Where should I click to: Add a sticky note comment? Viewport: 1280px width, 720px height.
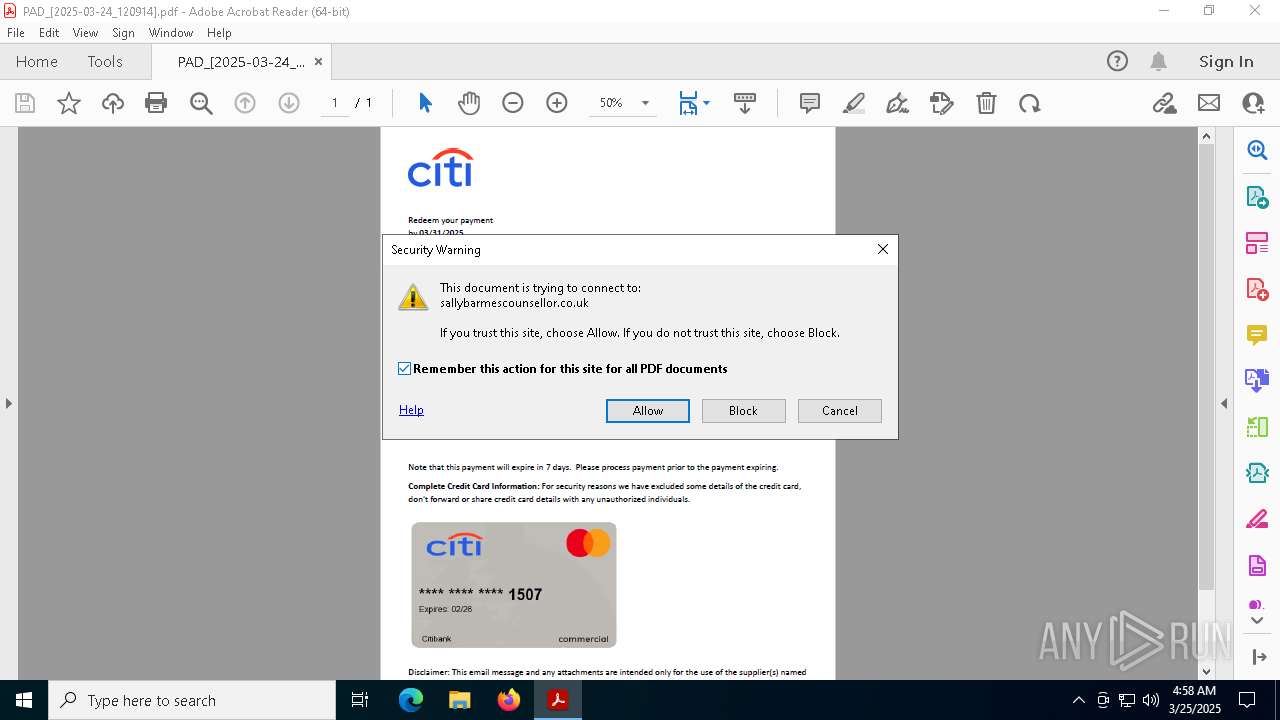(810, 103)
